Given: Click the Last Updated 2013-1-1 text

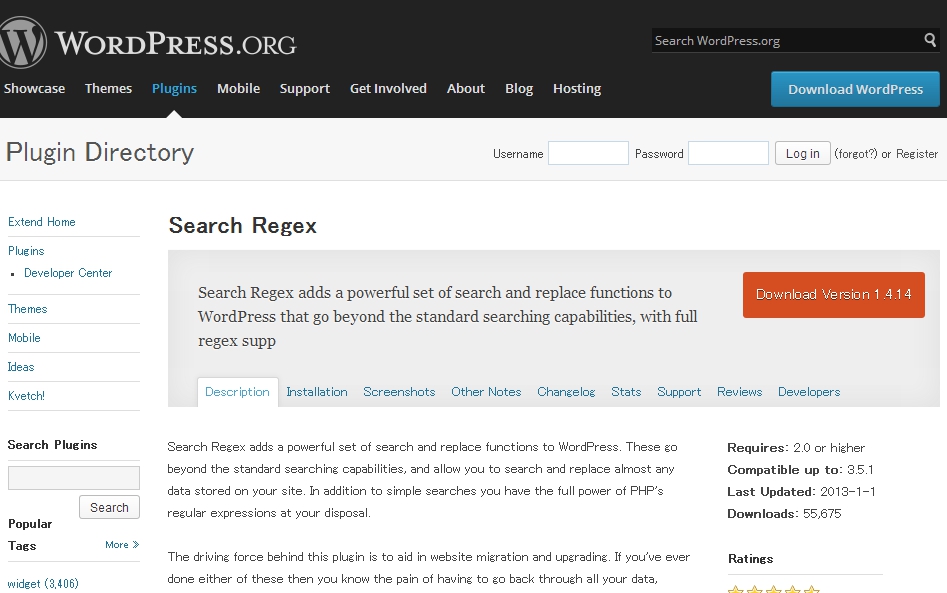Looking at the screenshot, I should pyautogui.click(x=801, y=492).
